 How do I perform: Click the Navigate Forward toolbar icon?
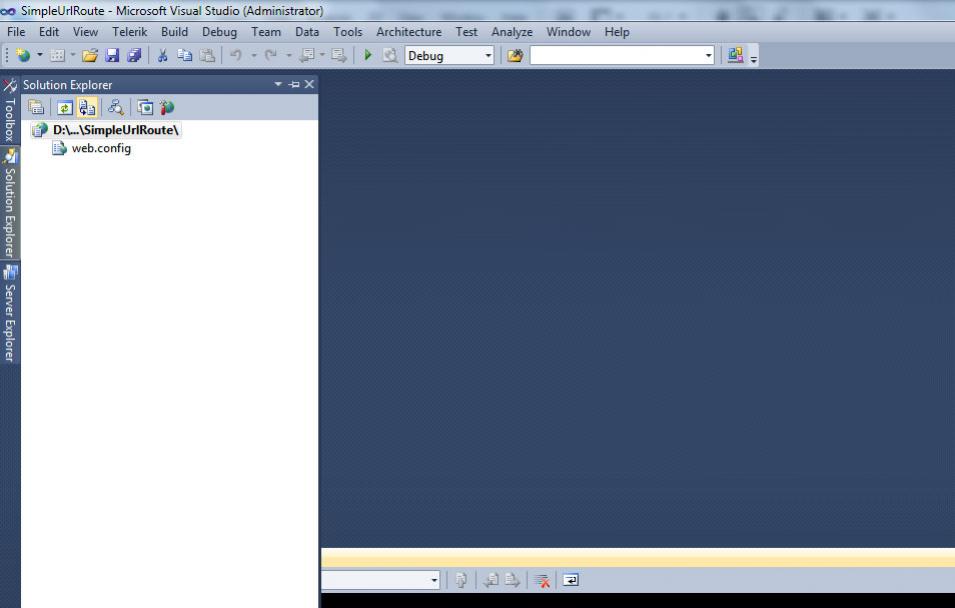tap(339, 56)
